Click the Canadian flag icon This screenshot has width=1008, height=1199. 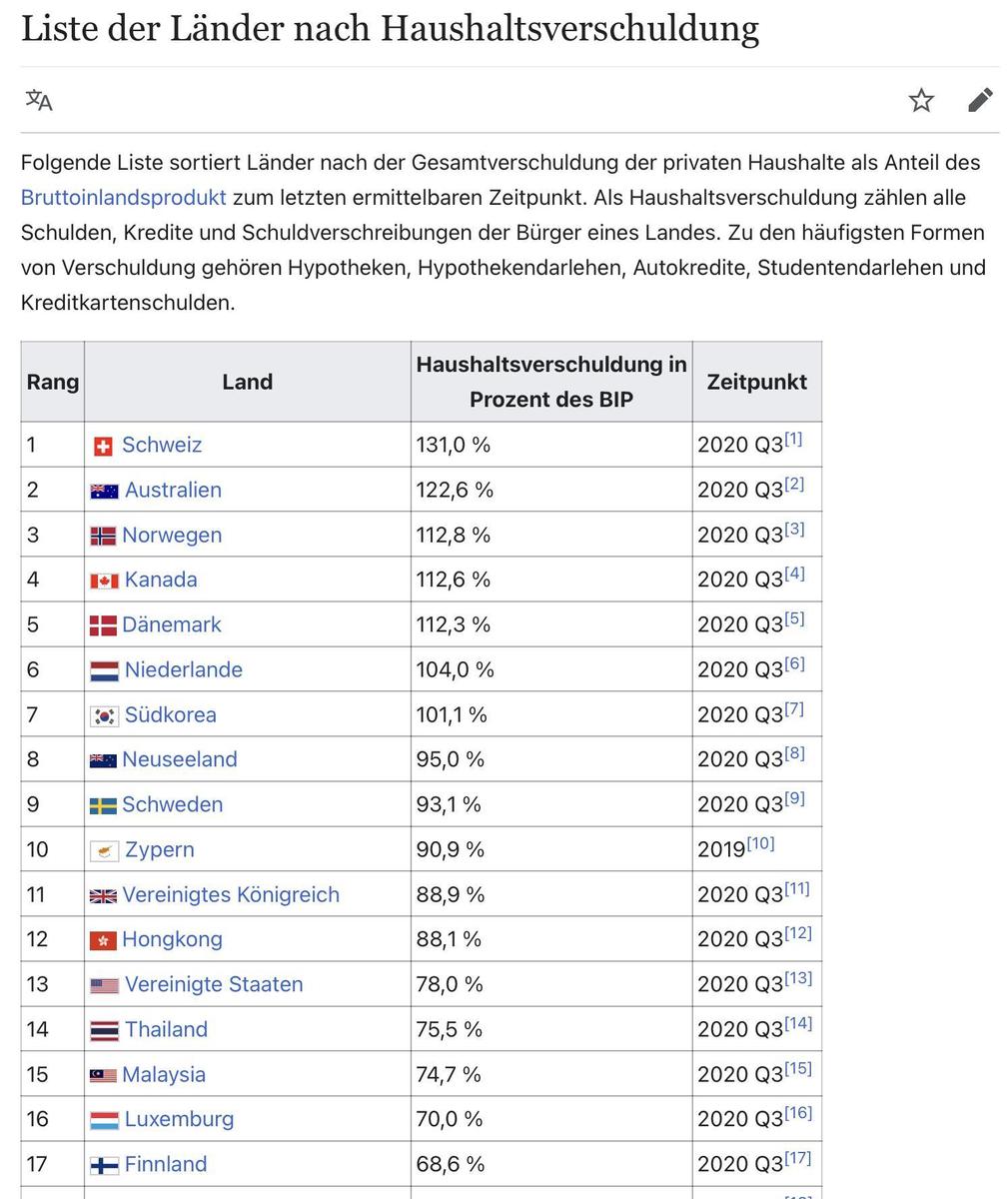(104, 581)
